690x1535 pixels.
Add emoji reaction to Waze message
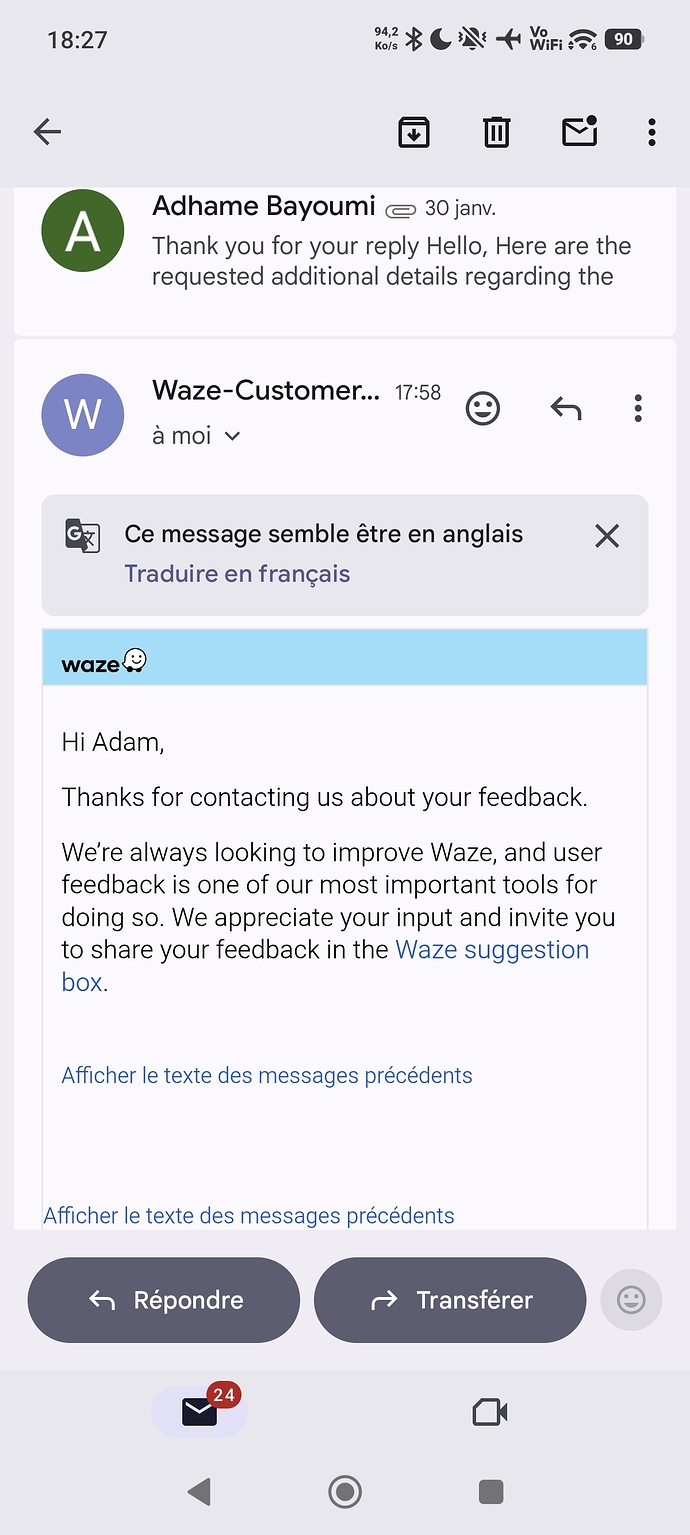pyautogui.click(x=483, y=408)
